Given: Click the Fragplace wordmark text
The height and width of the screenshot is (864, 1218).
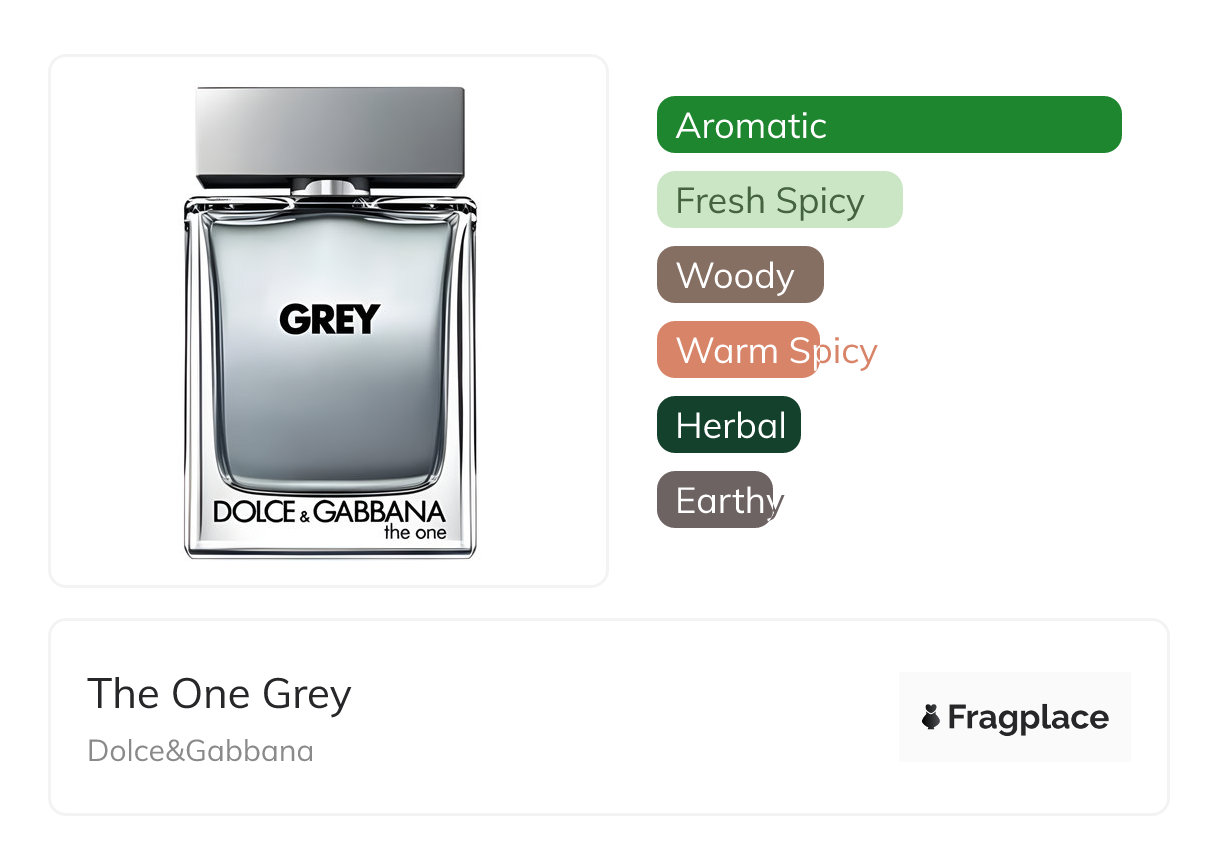Looking at the screenshot, I should (x=1027, y=717).
